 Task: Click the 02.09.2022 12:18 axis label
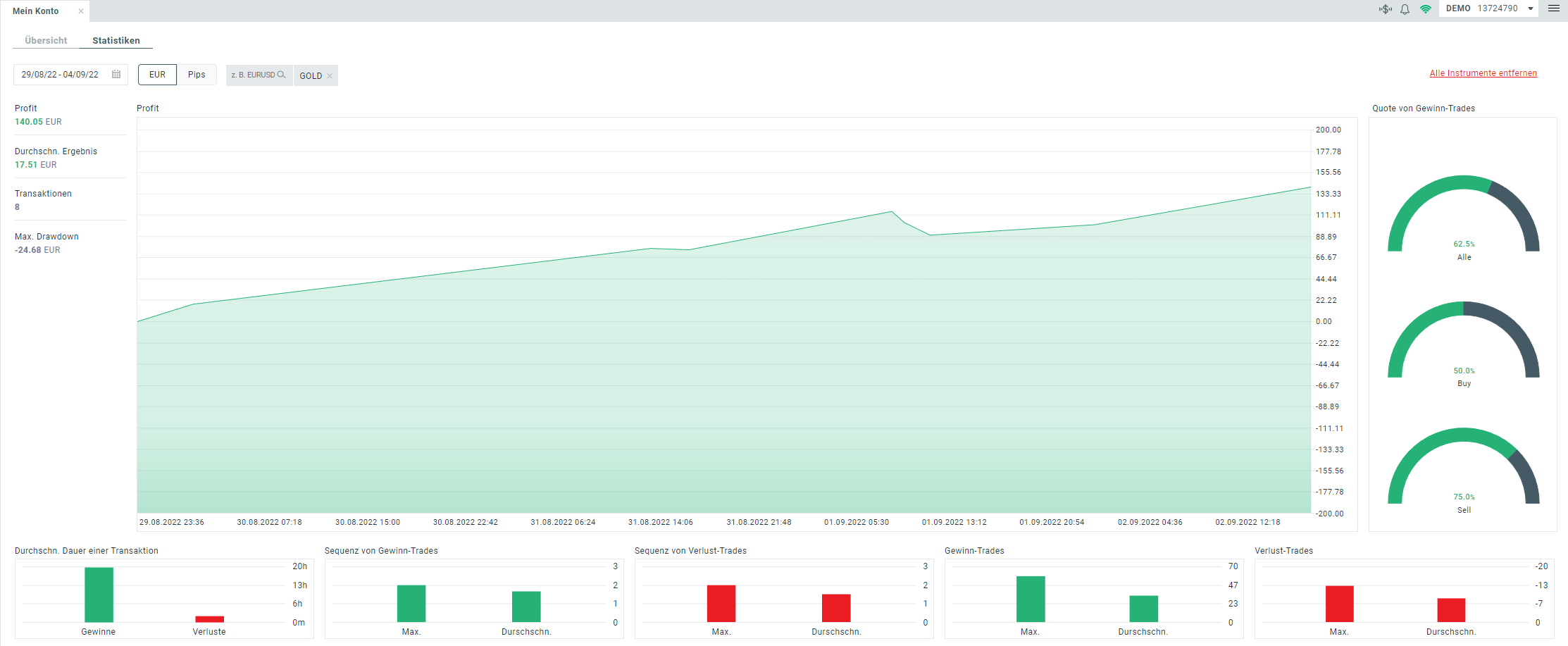click(1247, 522)
